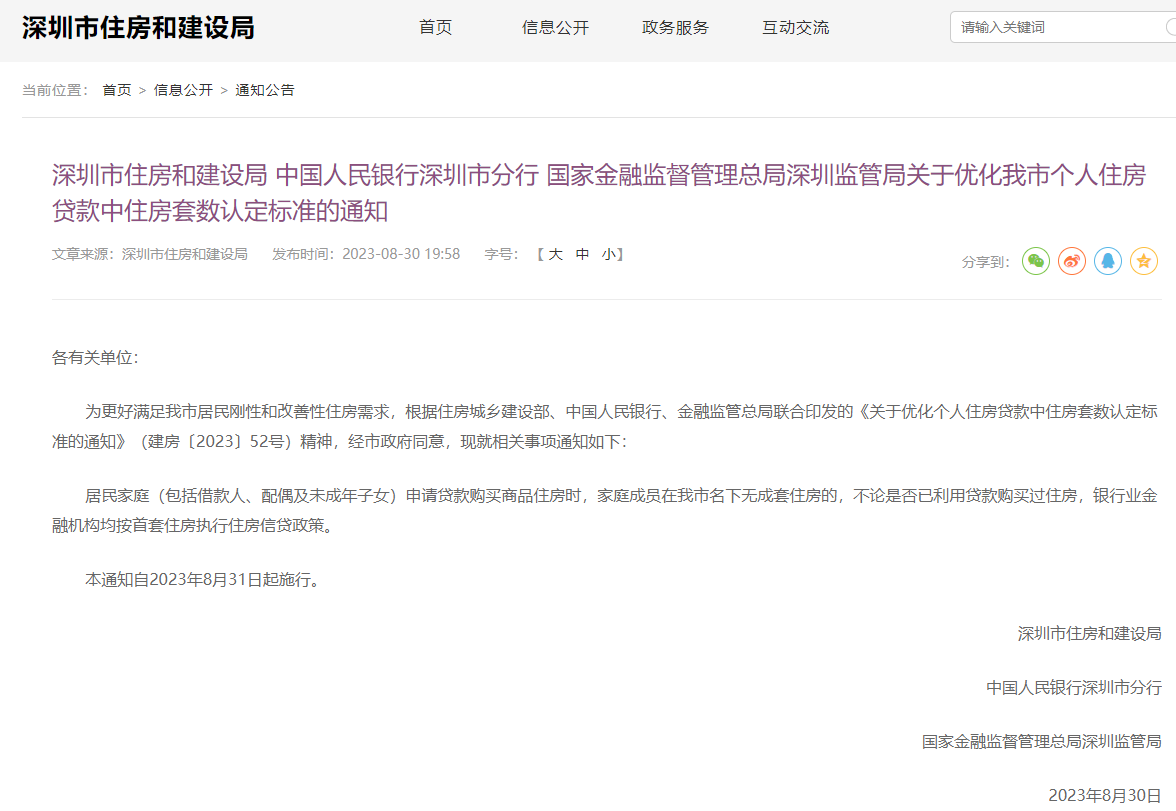The height and width of the screenshot is (811, 1176).
Task: Open the 通知公告 breadcrumb link
Action: 265,90
